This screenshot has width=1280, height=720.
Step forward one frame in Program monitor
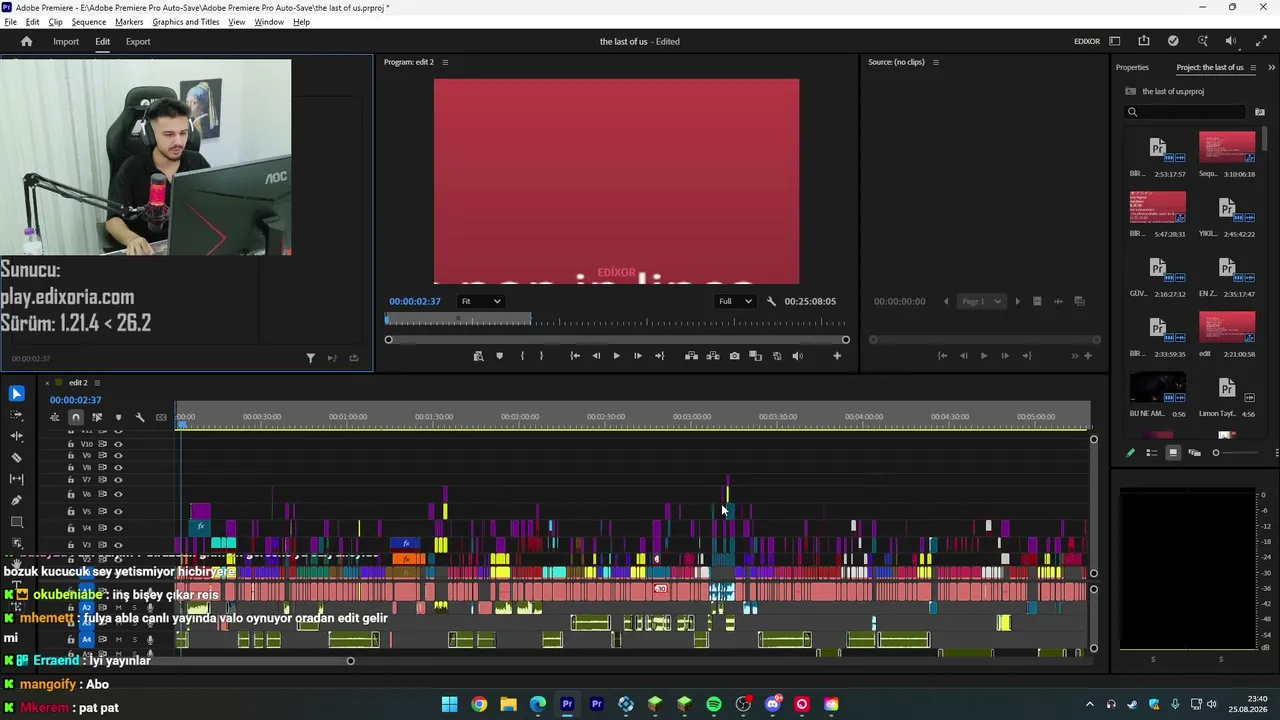tap(637, 356)
